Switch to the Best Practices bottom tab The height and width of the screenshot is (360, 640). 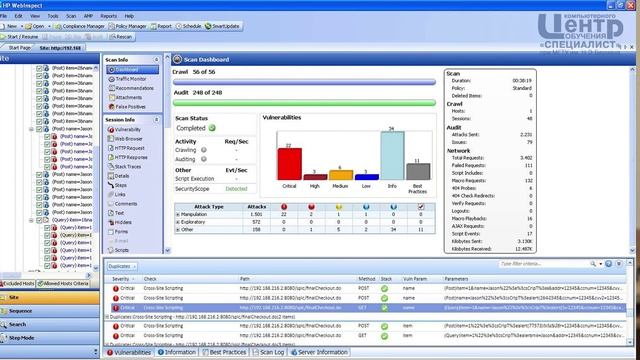(224, 352)
